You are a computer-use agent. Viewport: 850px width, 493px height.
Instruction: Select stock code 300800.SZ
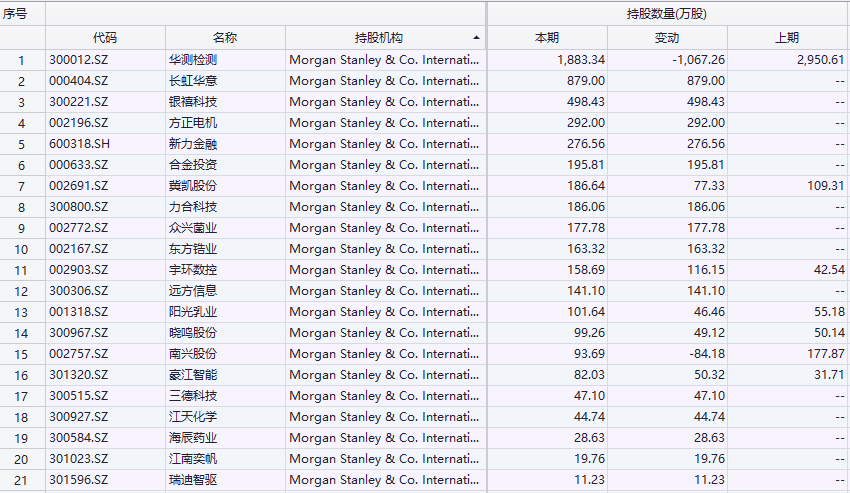79,207
